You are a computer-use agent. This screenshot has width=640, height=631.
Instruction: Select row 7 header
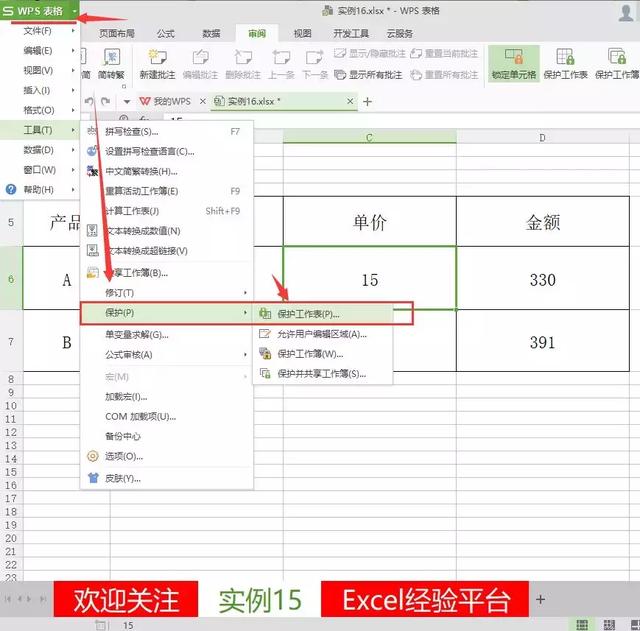tap(11, 341)
